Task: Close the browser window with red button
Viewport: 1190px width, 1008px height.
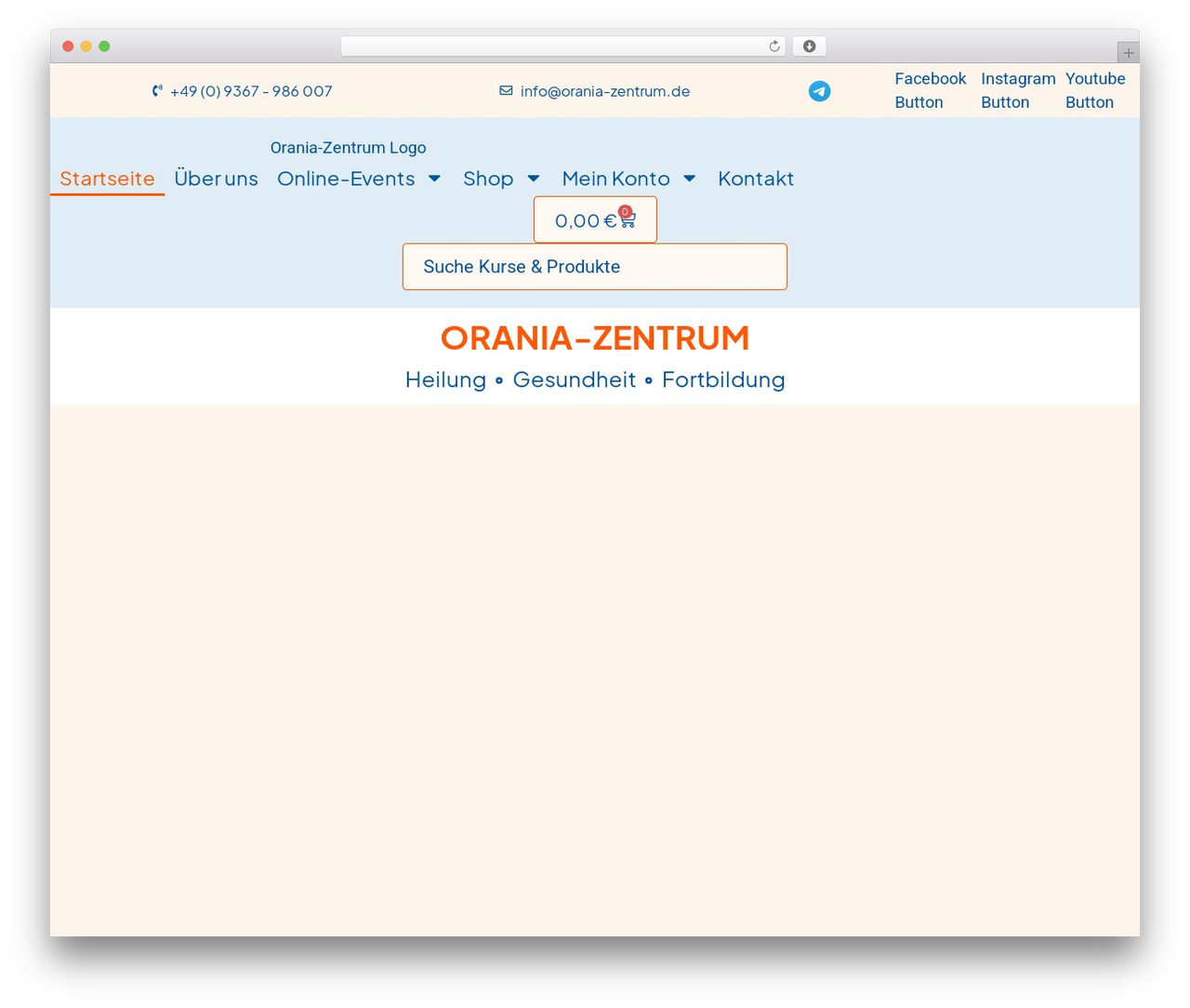Action: click(68, 46)
